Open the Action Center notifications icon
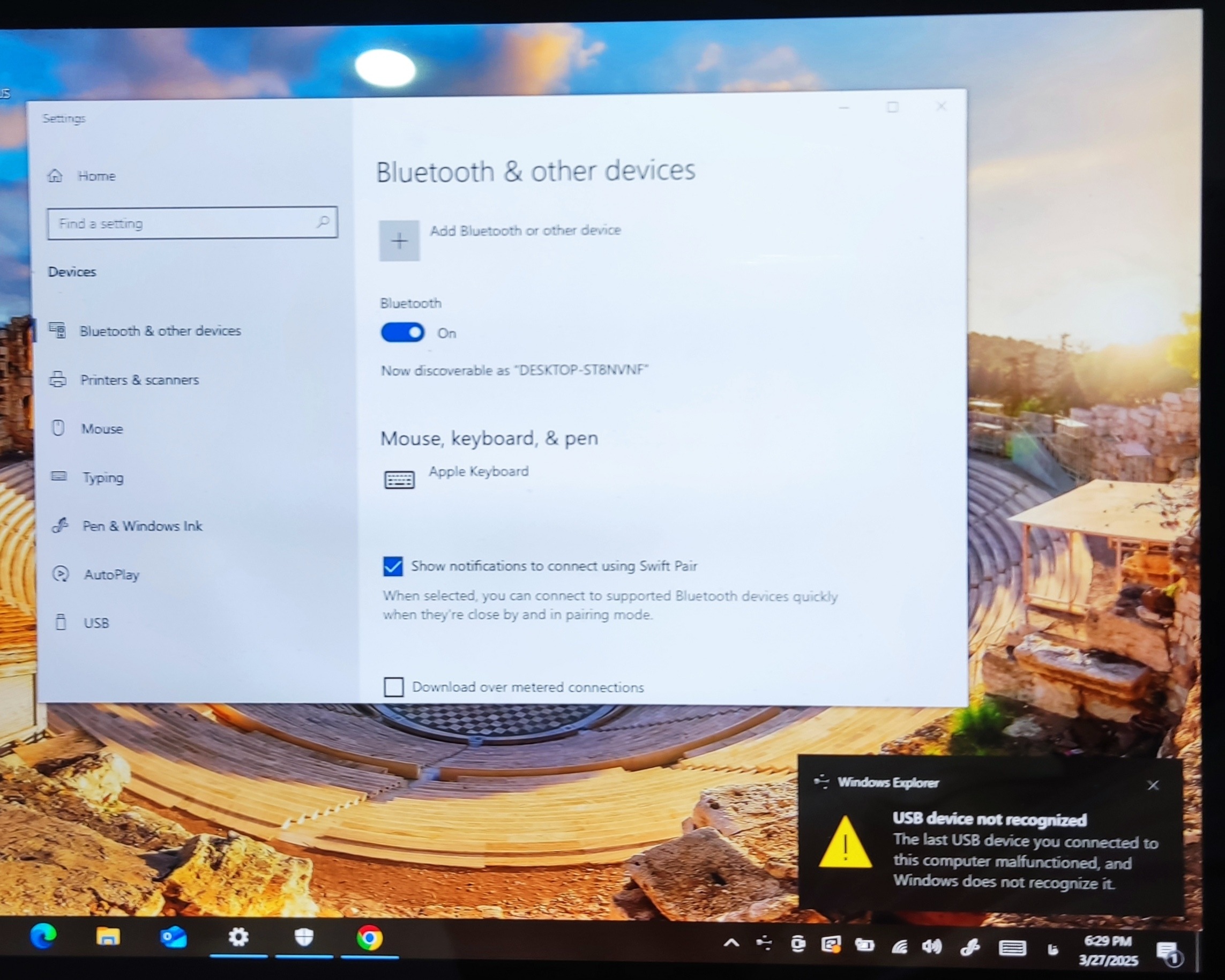 click(x=1168, y=951)
